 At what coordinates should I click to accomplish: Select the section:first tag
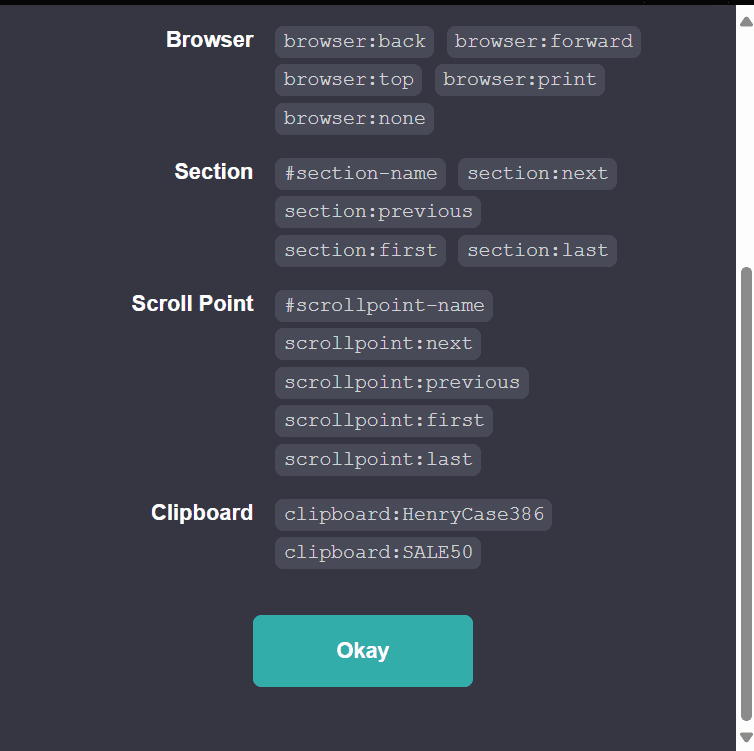click(x=360, y=251)
